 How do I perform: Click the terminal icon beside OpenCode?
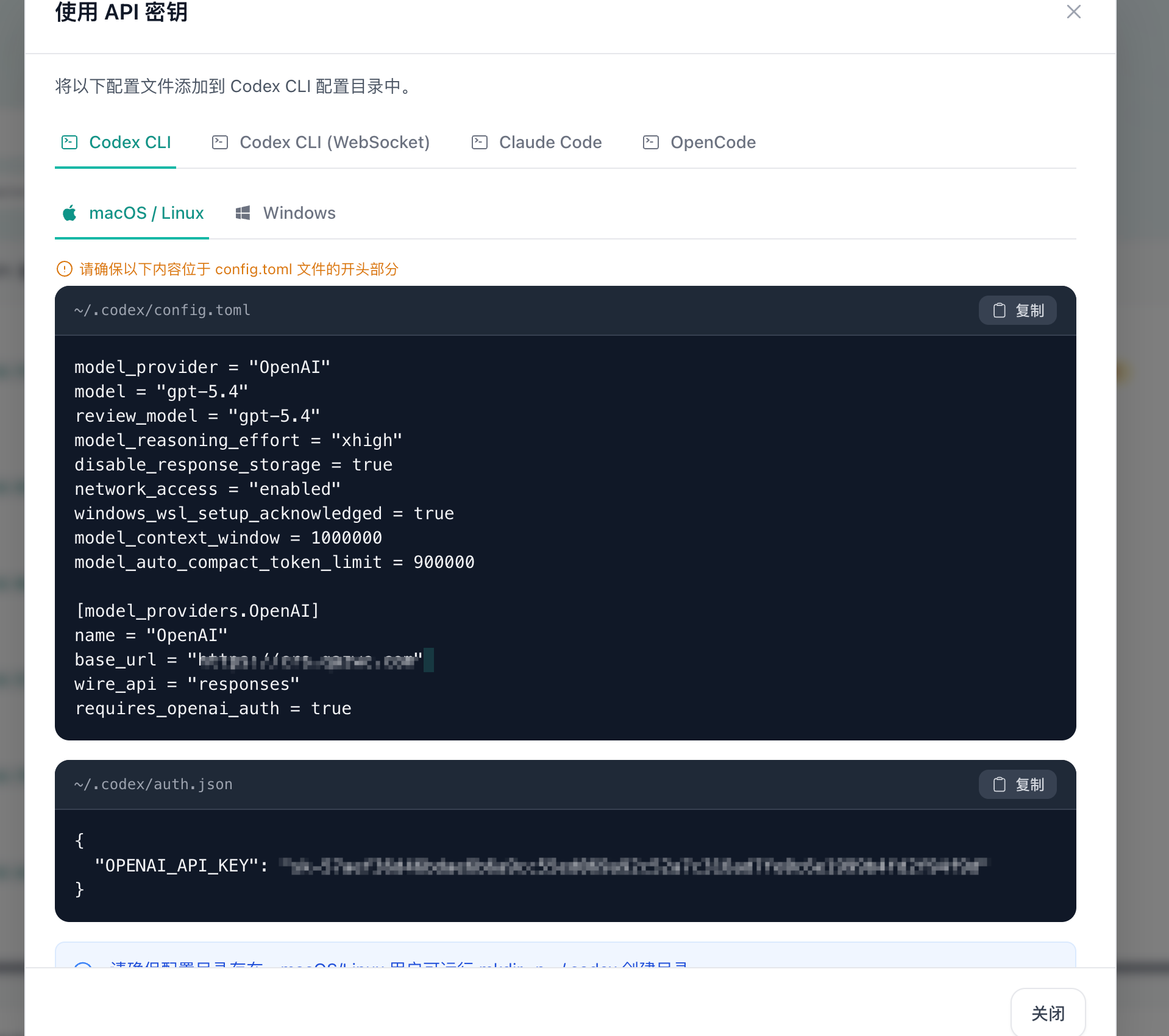651,143
